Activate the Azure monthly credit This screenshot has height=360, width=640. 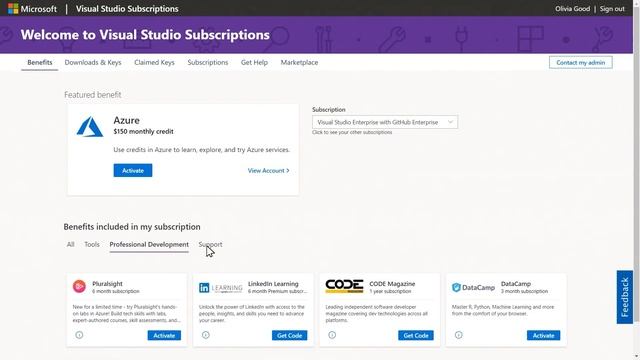pyautogui.click(x=133, y=171)
